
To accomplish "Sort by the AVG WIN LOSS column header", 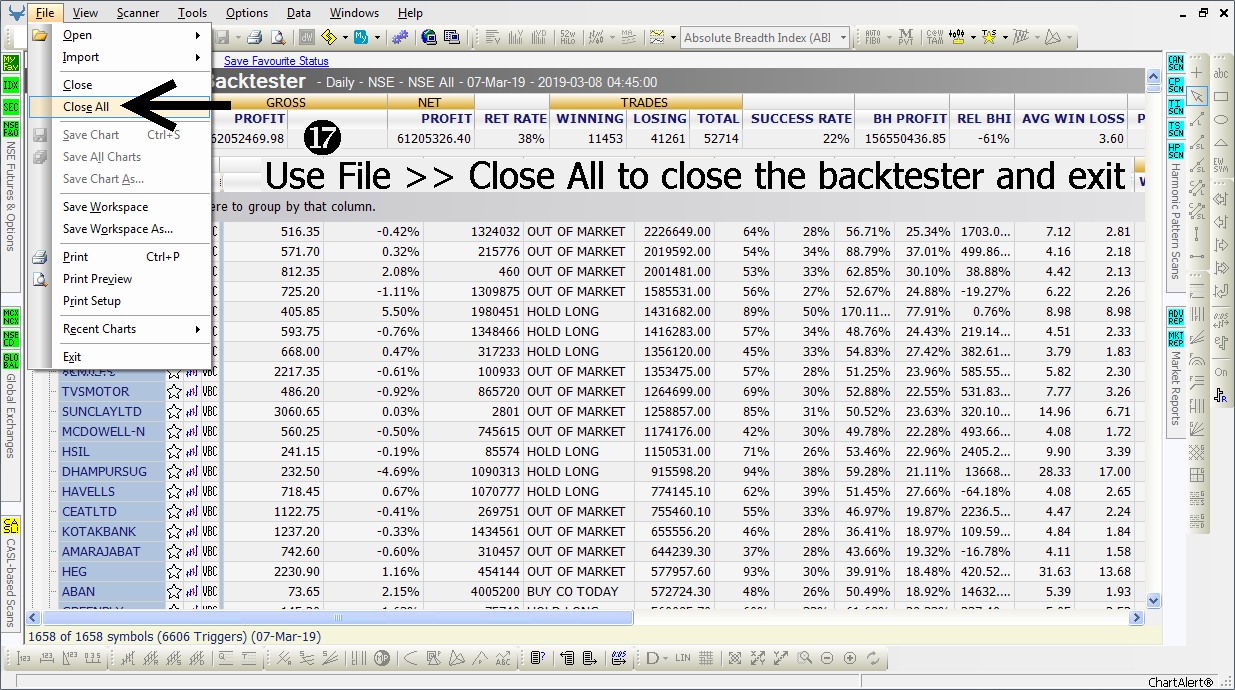I will (1071, 118).
